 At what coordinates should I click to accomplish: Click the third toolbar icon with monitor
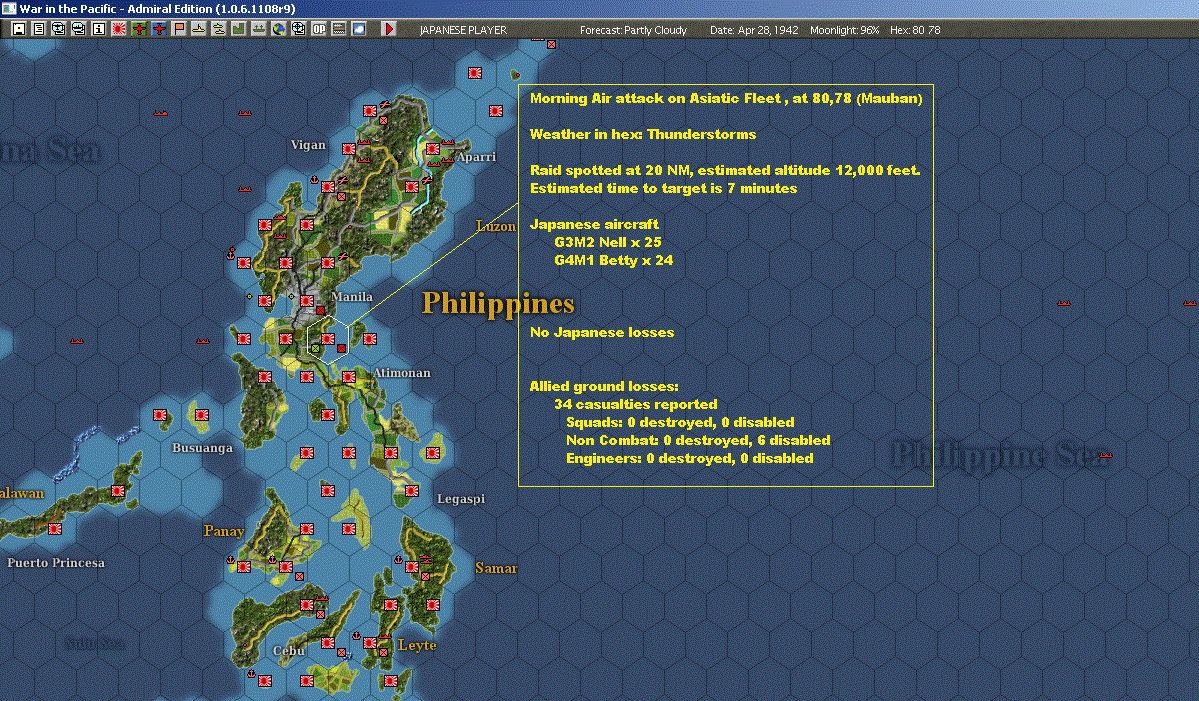(59, 29)
